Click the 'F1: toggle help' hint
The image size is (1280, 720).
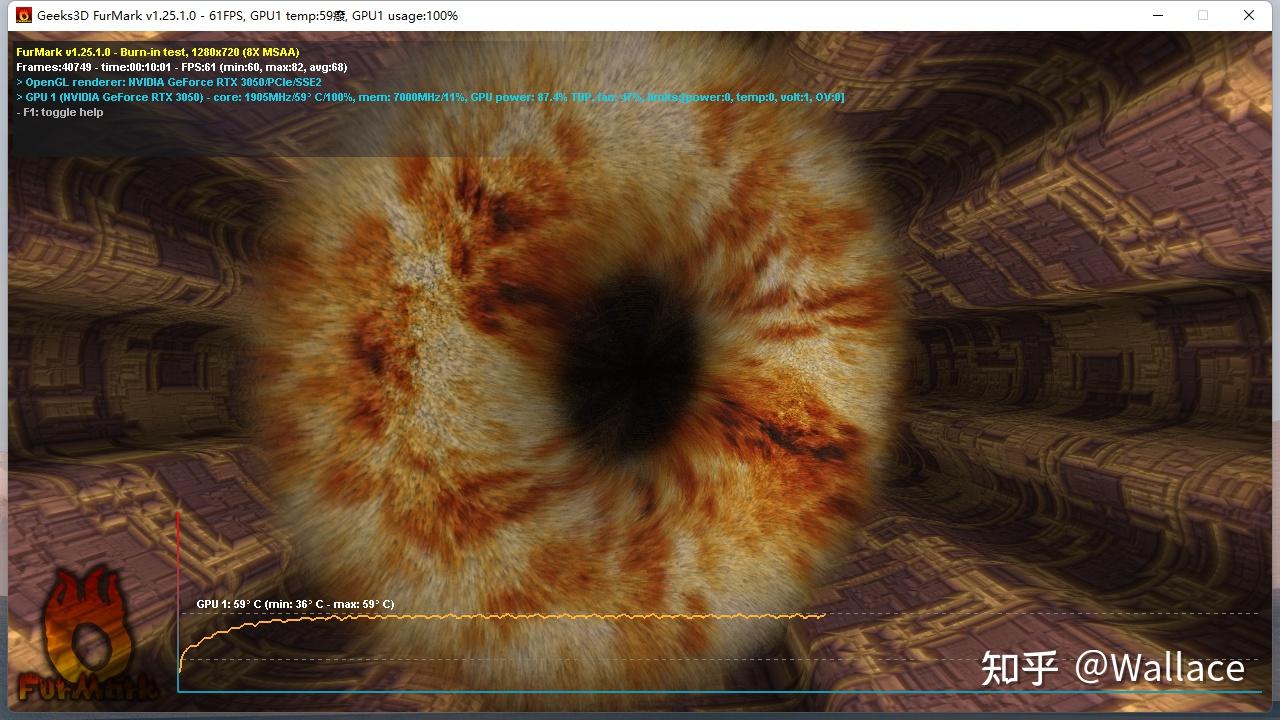click(x=60, y=112)
